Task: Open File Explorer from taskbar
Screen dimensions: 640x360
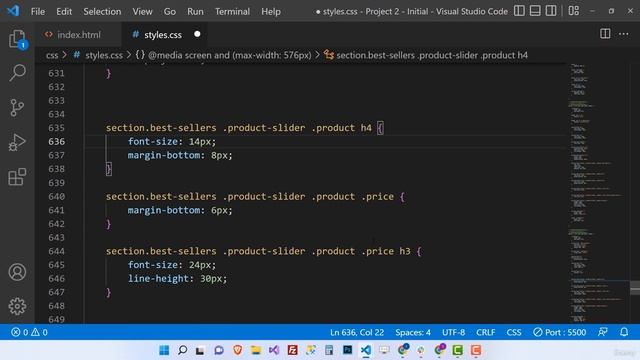Action: [256, 350]
